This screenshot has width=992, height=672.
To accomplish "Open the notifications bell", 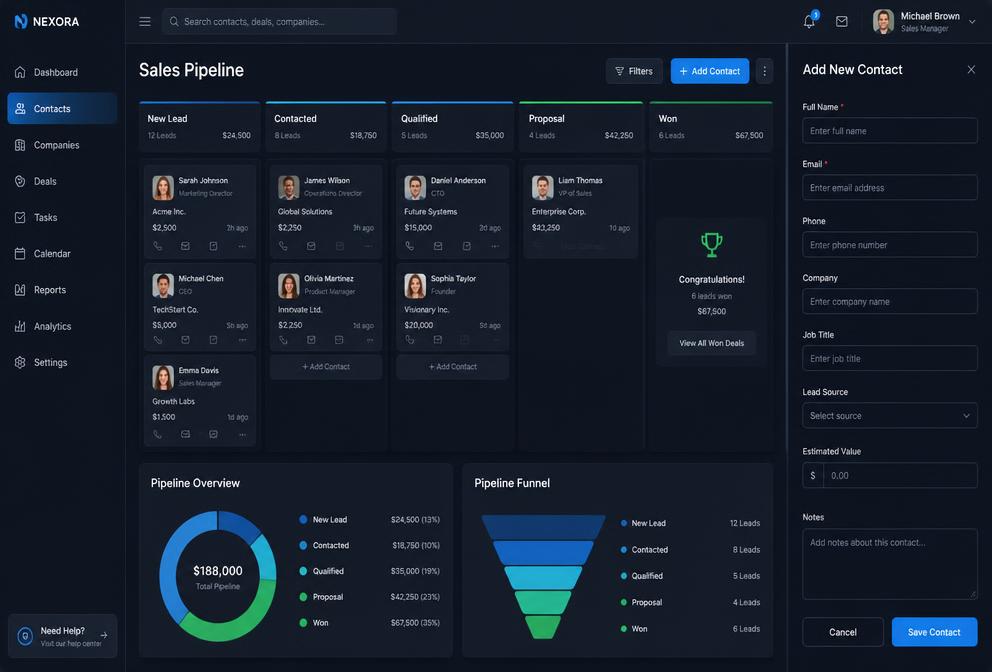I will (809, 21).
